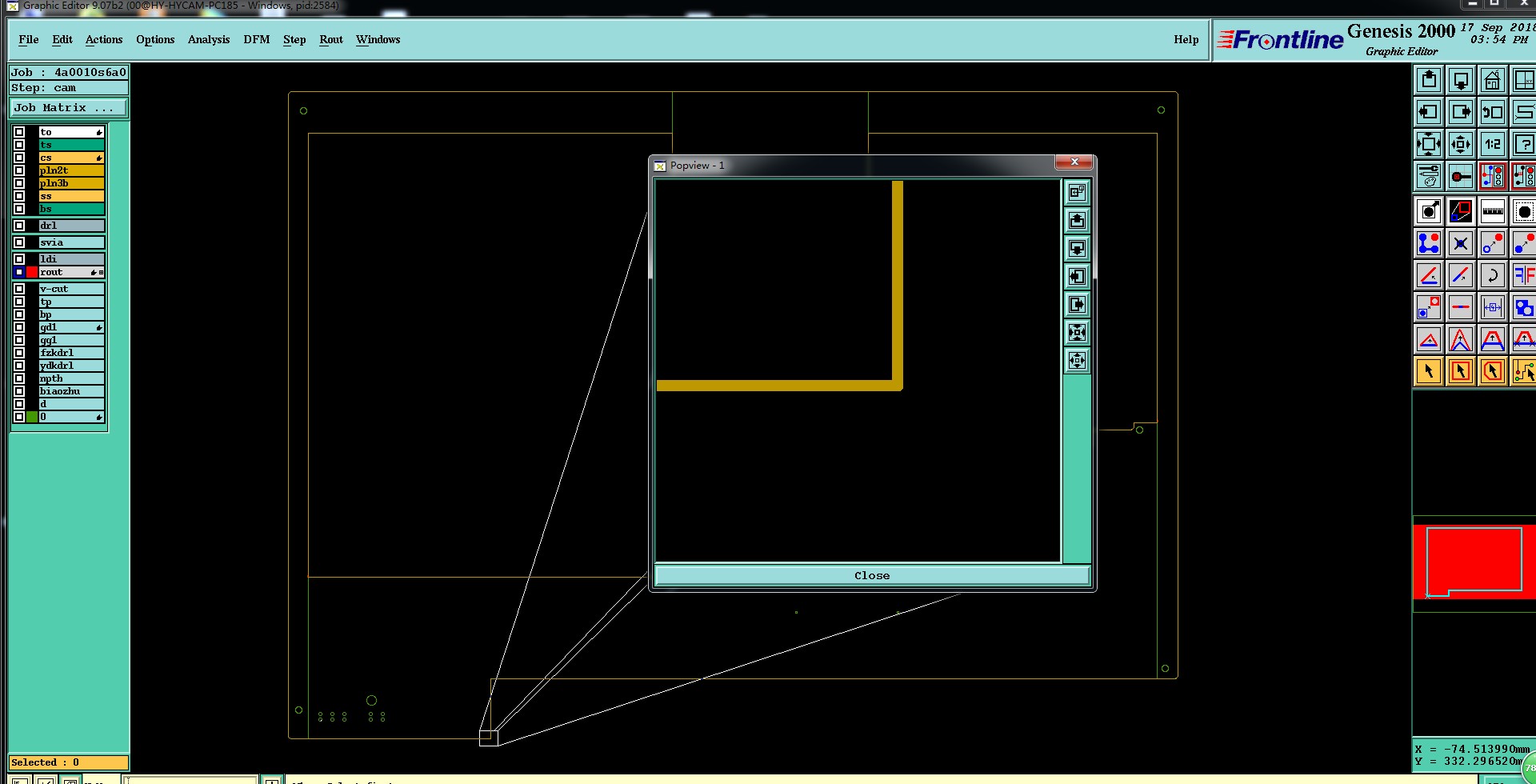1536x784 pixels.
Task: Toggle checkbox for 'rout' layer
Action: coord(19,272)
